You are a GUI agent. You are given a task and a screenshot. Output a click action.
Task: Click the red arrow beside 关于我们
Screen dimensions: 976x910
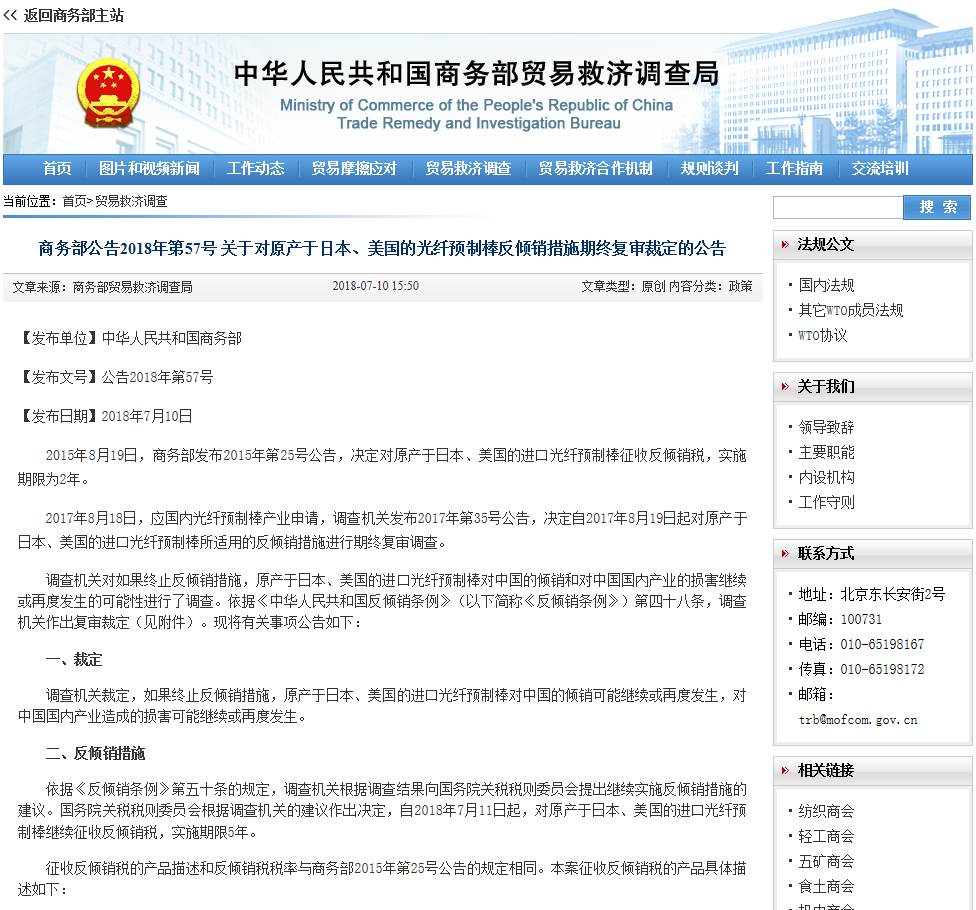(785, 387)
